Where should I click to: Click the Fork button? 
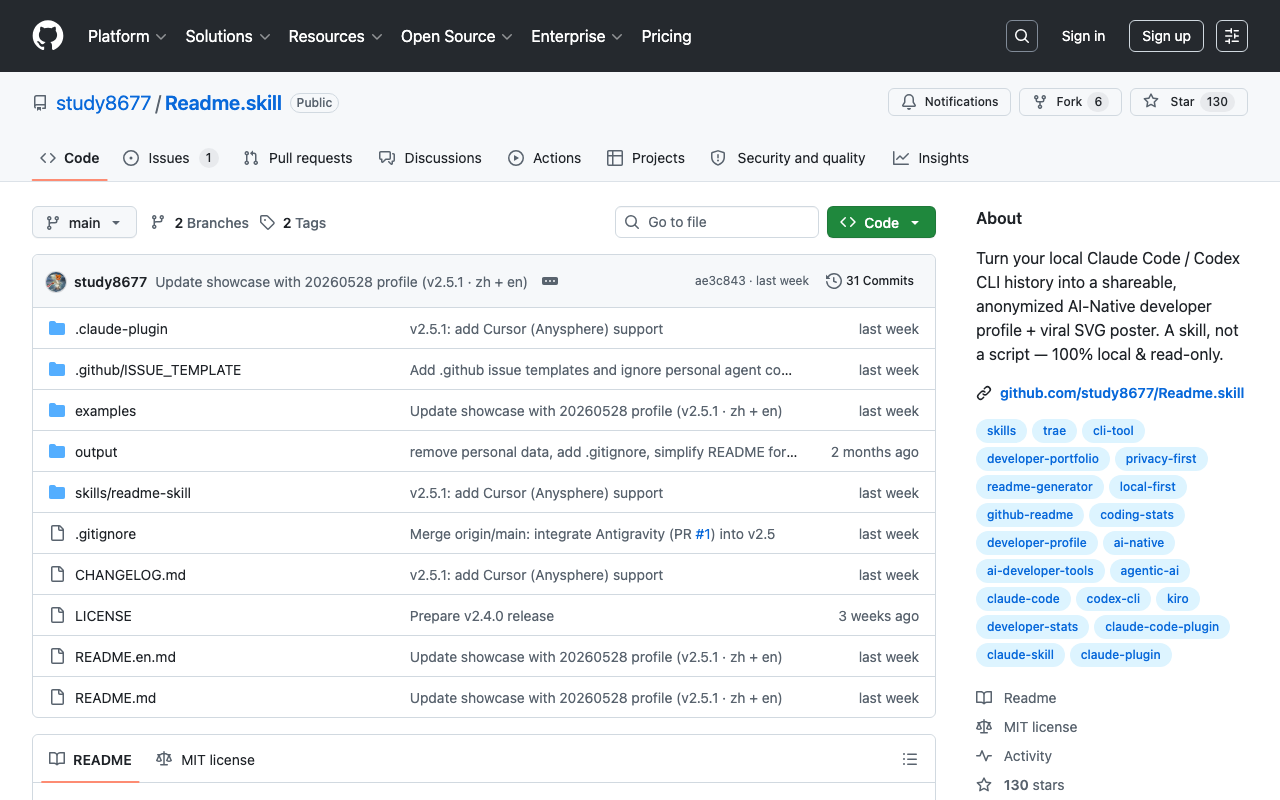click(1070, 102)
